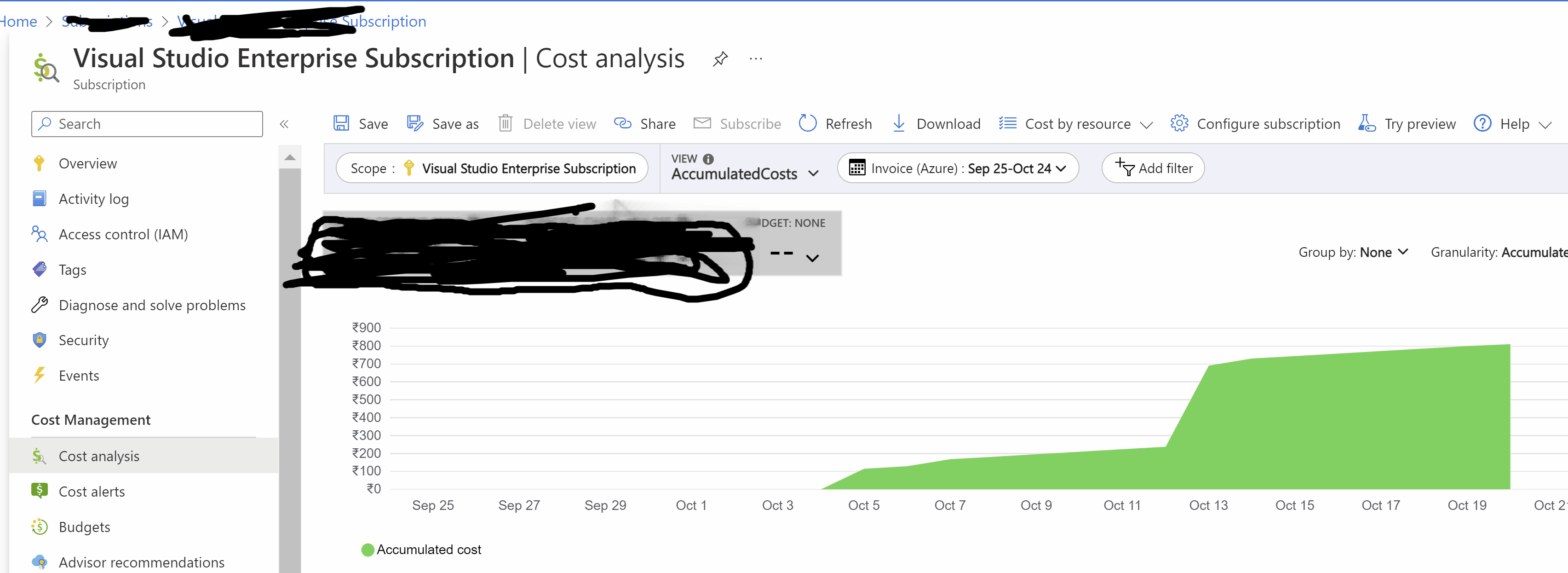Screen dimensions: 1568x573
Task: Select Access control (IAM) in sidebar
Action: tap(123, 234)
